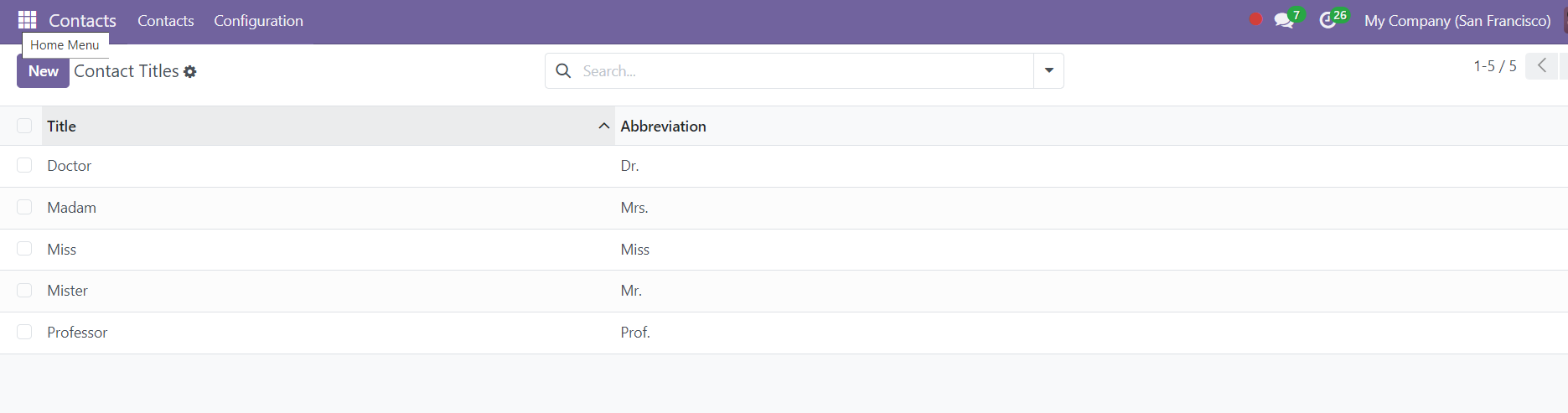Open the activities clock icon
Image resolution: width=1568 pixels, height=413 pixels.
1327,21
